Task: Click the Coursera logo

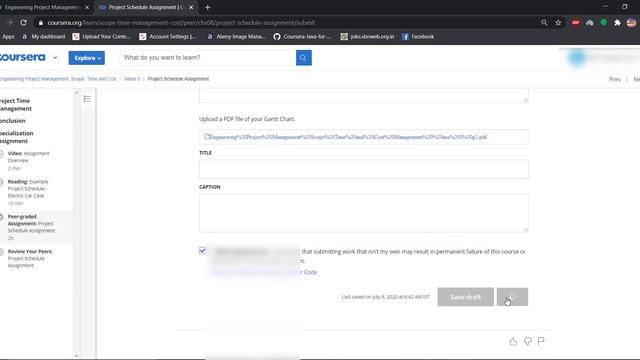Action: click(x=22, y=58)
